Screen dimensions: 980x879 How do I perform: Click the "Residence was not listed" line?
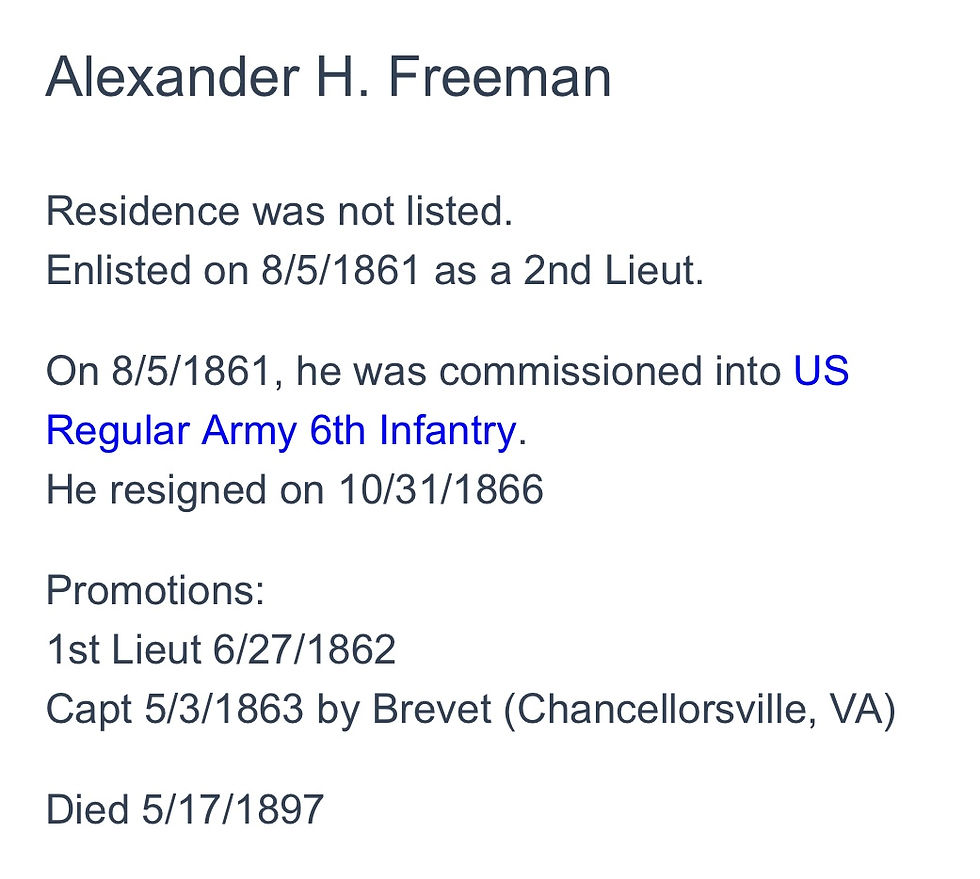coord(279,212)
